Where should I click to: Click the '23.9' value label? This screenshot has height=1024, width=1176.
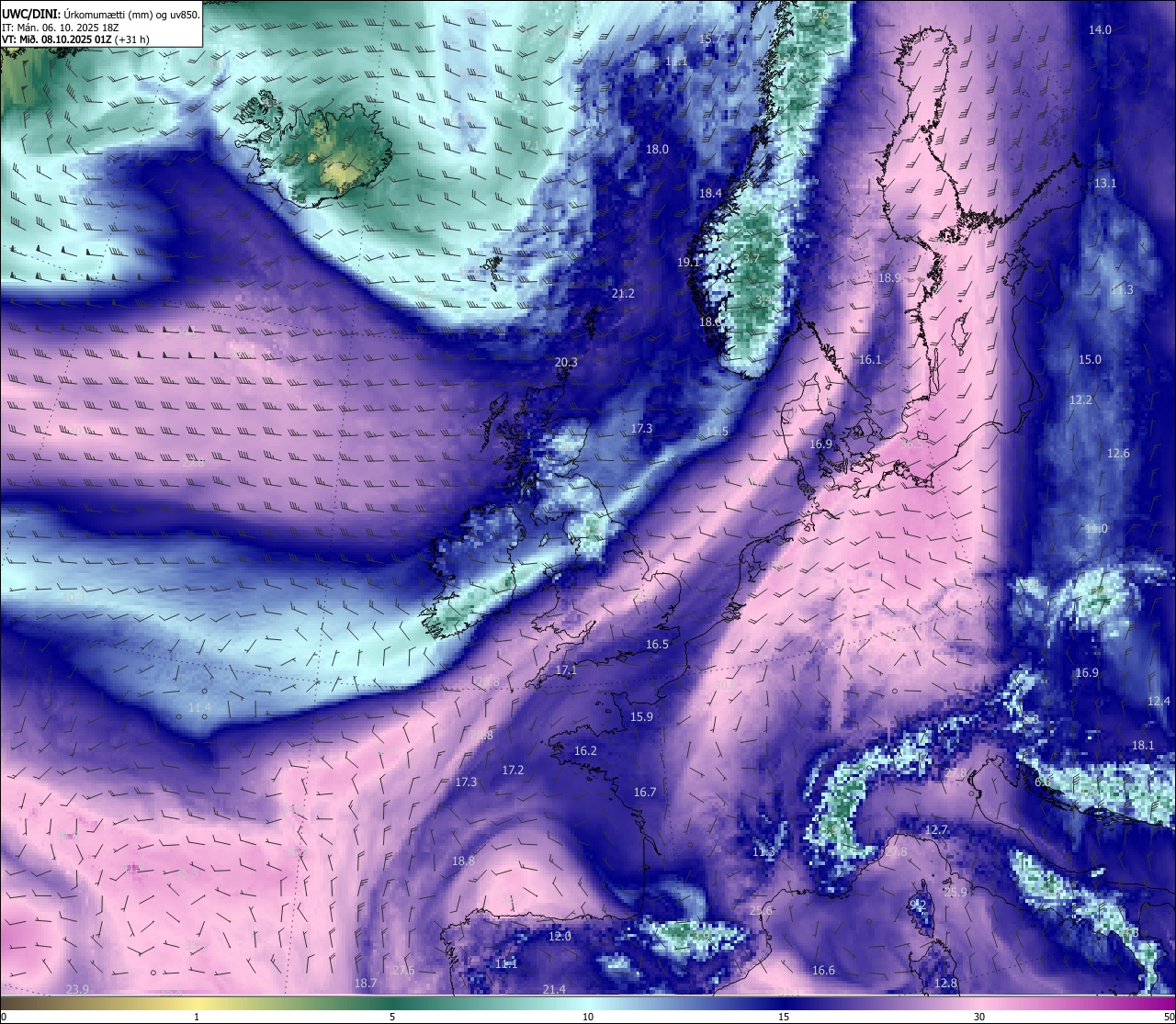[77, 990]
